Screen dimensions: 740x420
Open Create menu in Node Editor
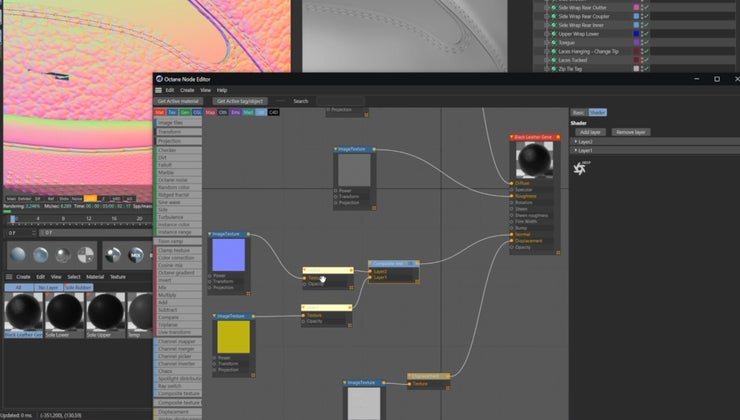tap(187, 90)
